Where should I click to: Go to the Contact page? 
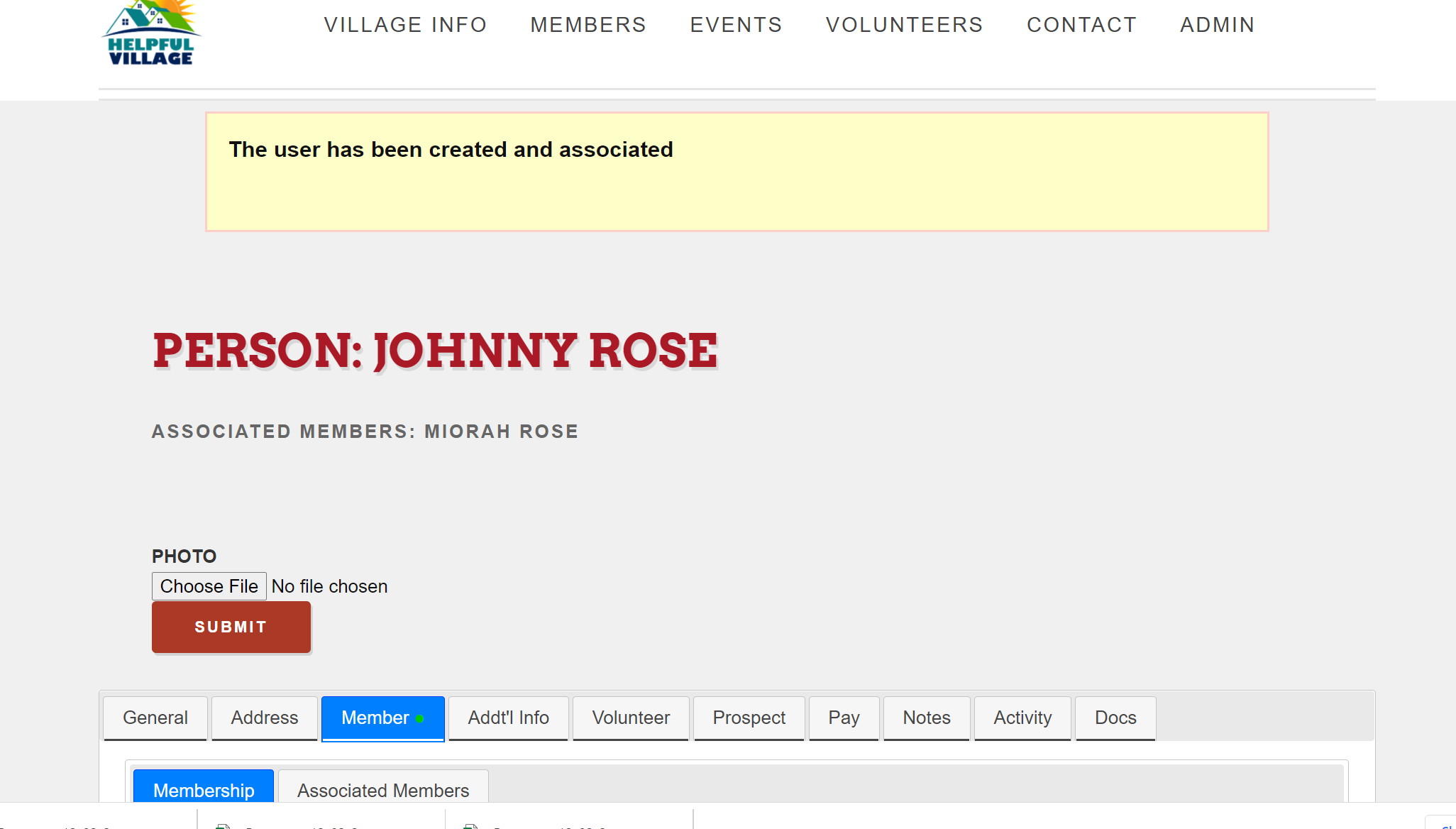[1081, 25]
